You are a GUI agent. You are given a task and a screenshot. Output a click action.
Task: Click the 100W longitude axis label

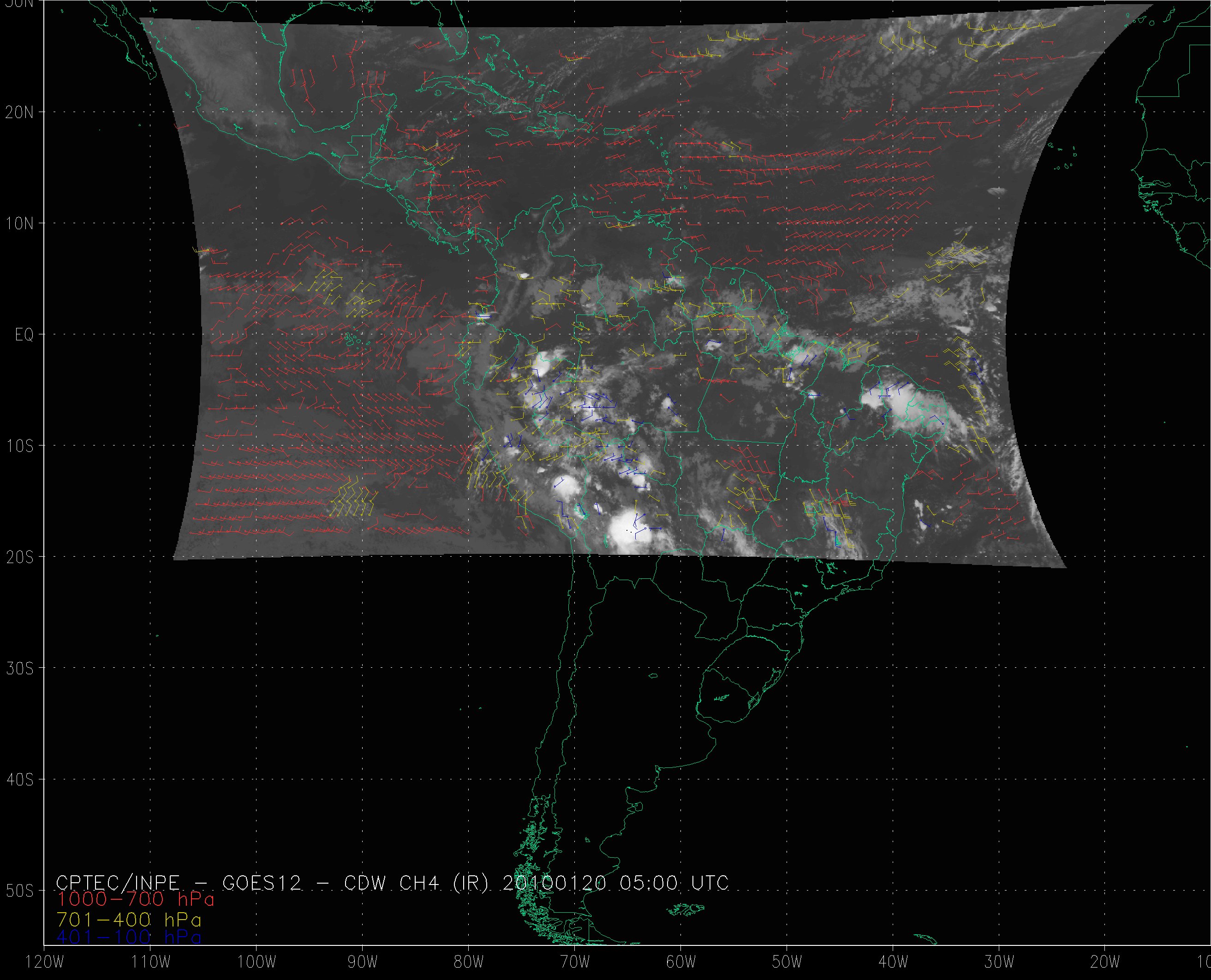[257, 962]
